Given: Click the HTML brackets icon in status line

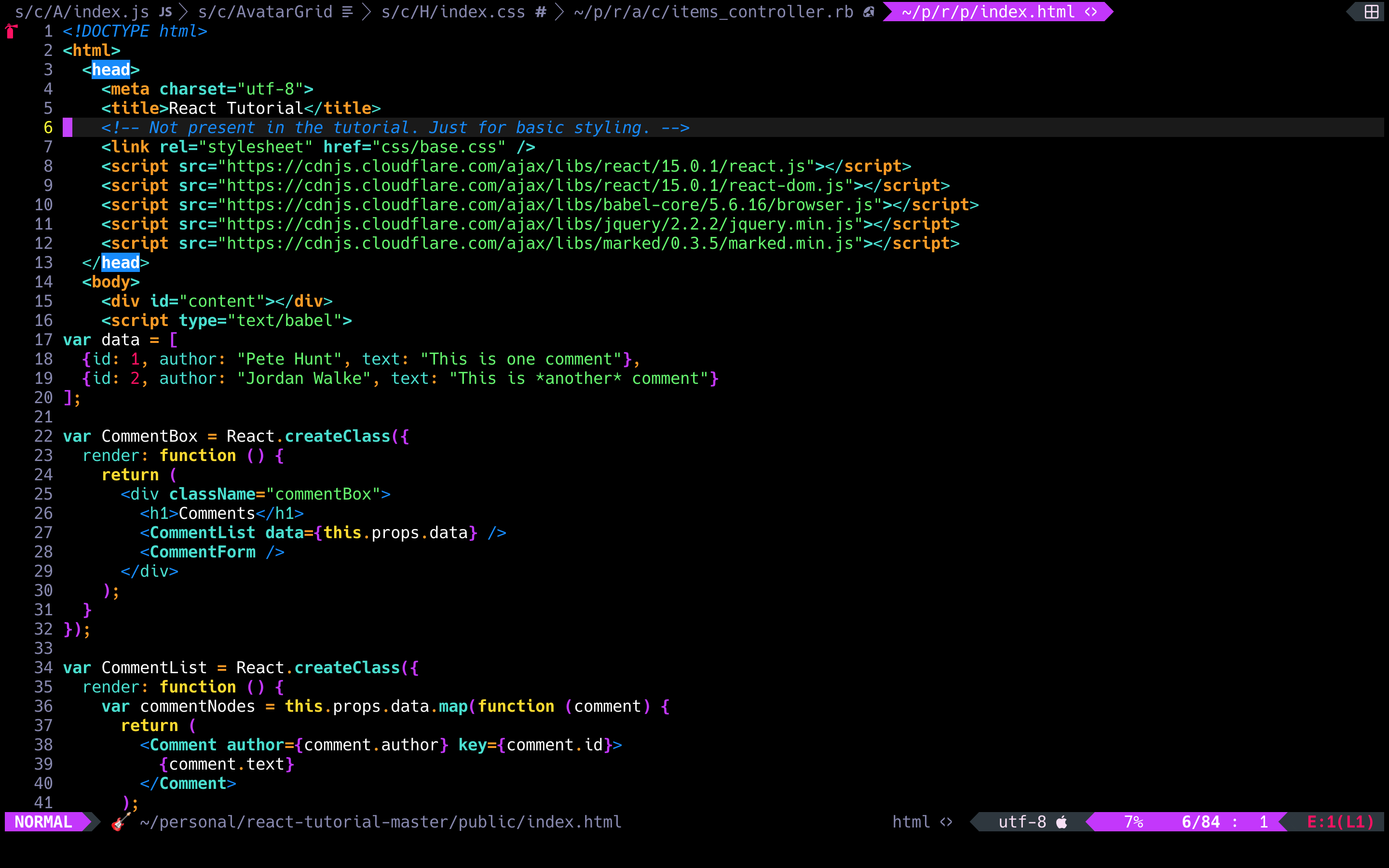Looking at the screenshot, I should point(946,822).
